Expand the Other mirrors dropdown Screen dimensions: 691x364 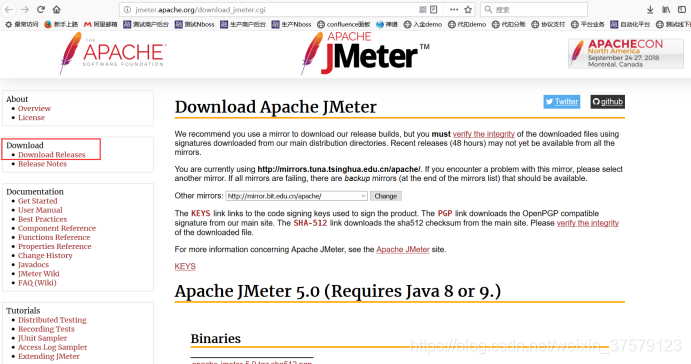click(x=297, y=196)
